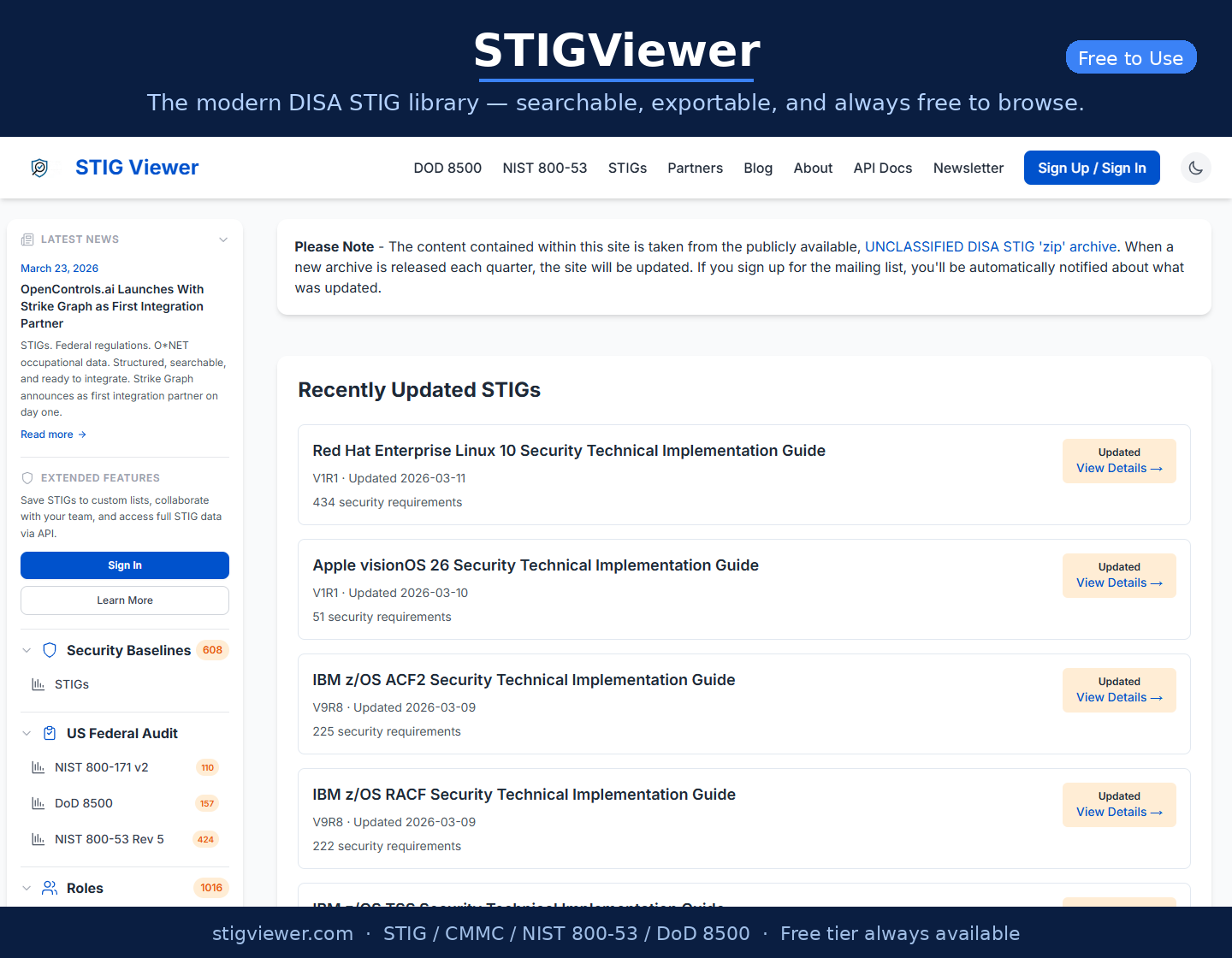
Task: Collapse the Latest News section chevron
Action: click(x=223, y=239)
